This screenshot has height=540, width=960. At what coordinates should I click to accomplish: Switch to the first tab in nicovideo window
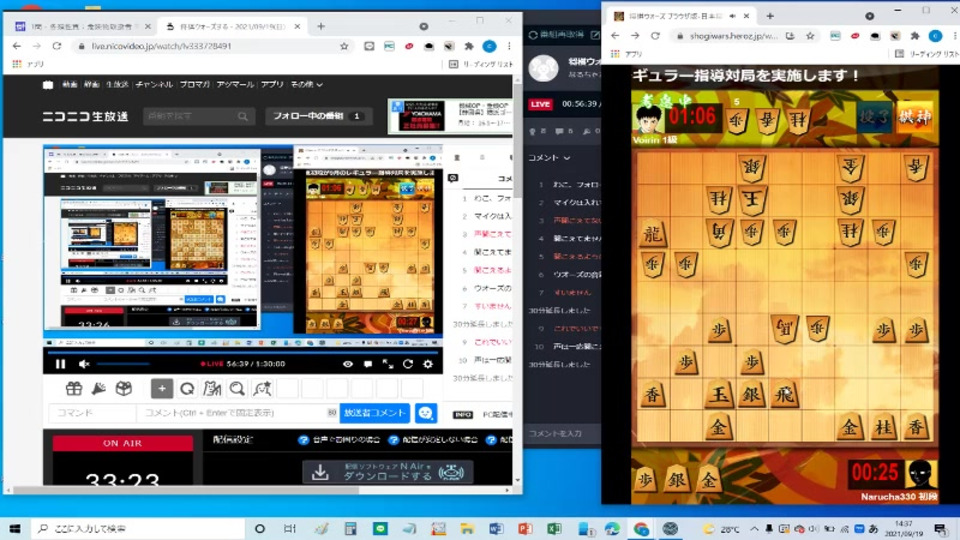pos(83,26)
